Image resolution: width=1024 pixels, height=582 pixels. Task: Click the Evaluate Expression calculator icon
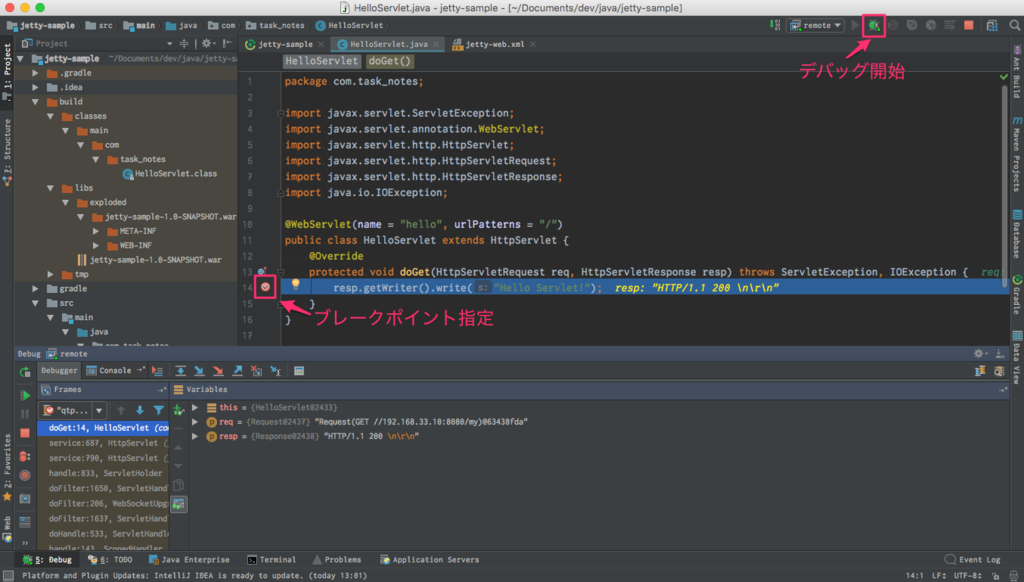pyautogui.click(x=299, y=371)
